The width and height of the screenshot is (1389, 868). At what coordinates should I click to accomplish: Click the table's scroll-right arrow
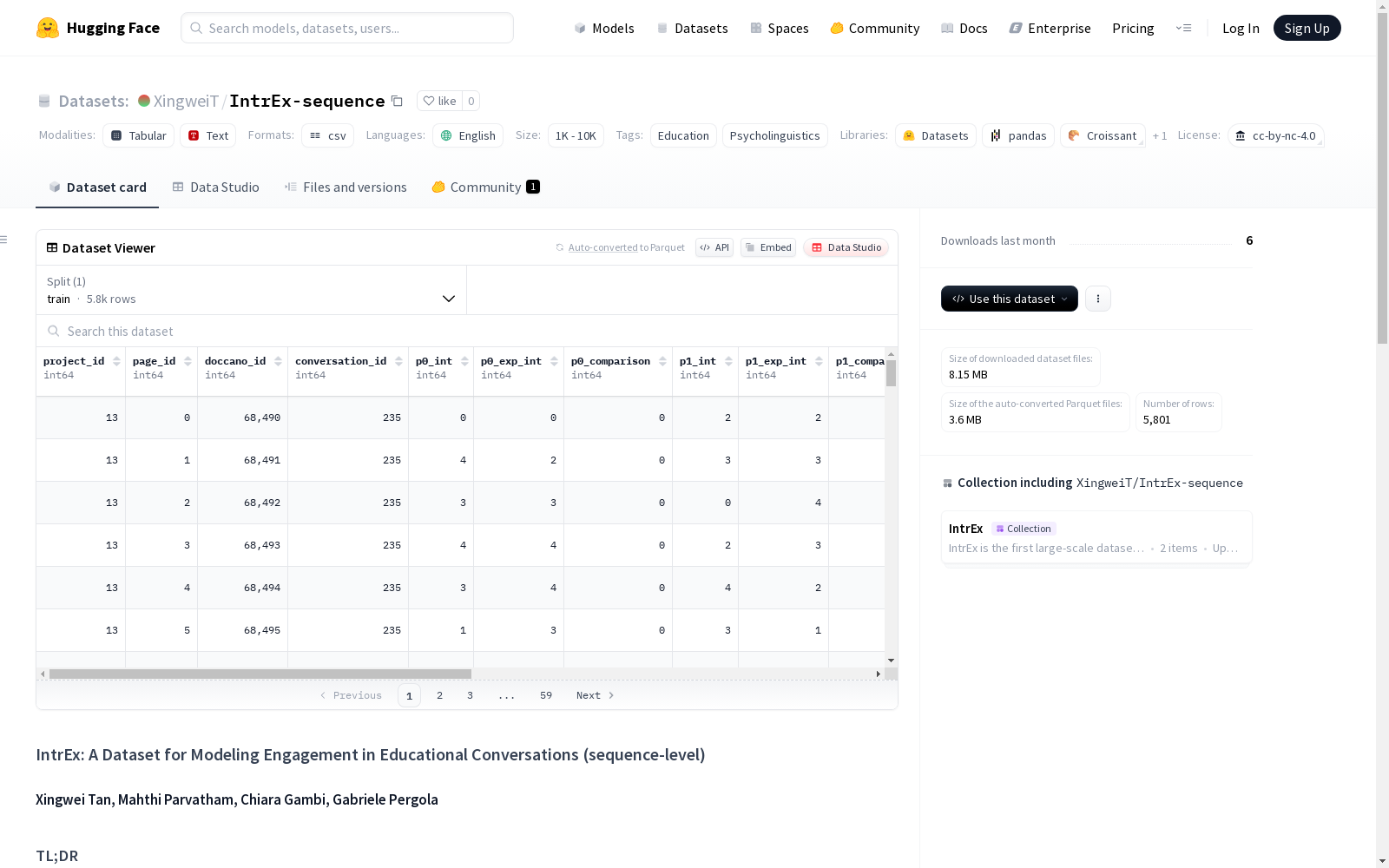tap(879, 674)
